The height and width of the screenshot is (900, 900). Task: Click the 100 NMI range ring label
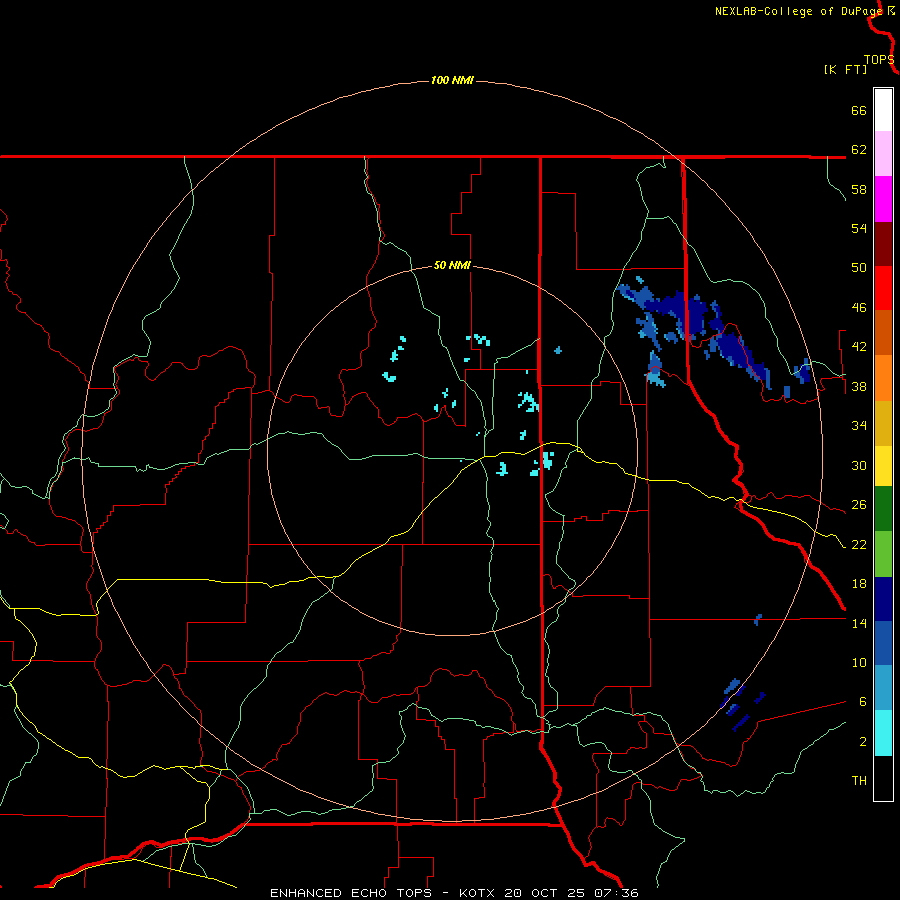point(452,80)
